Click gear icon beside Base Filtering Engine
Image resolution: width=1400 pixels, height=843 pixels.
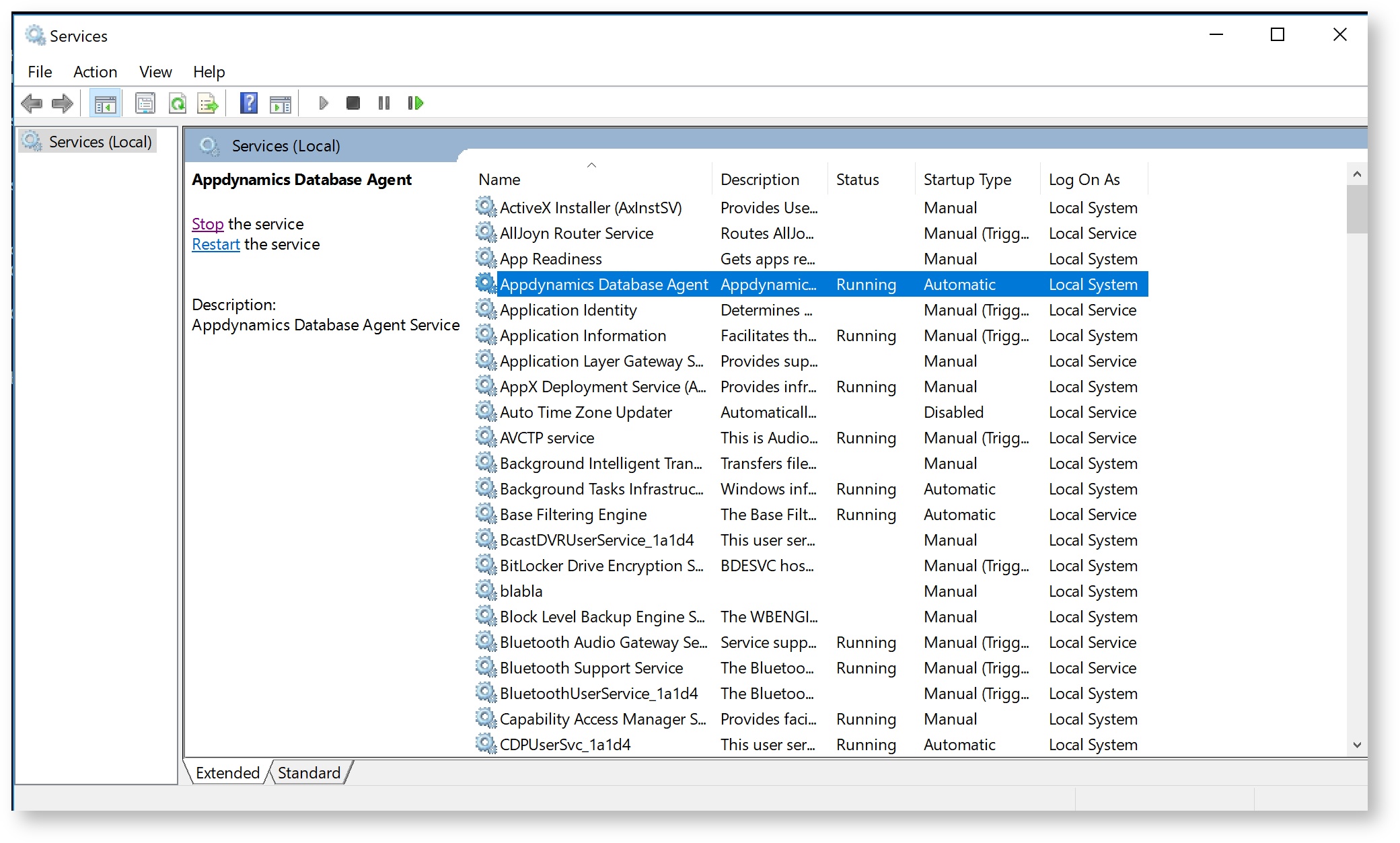pos(486,513)
